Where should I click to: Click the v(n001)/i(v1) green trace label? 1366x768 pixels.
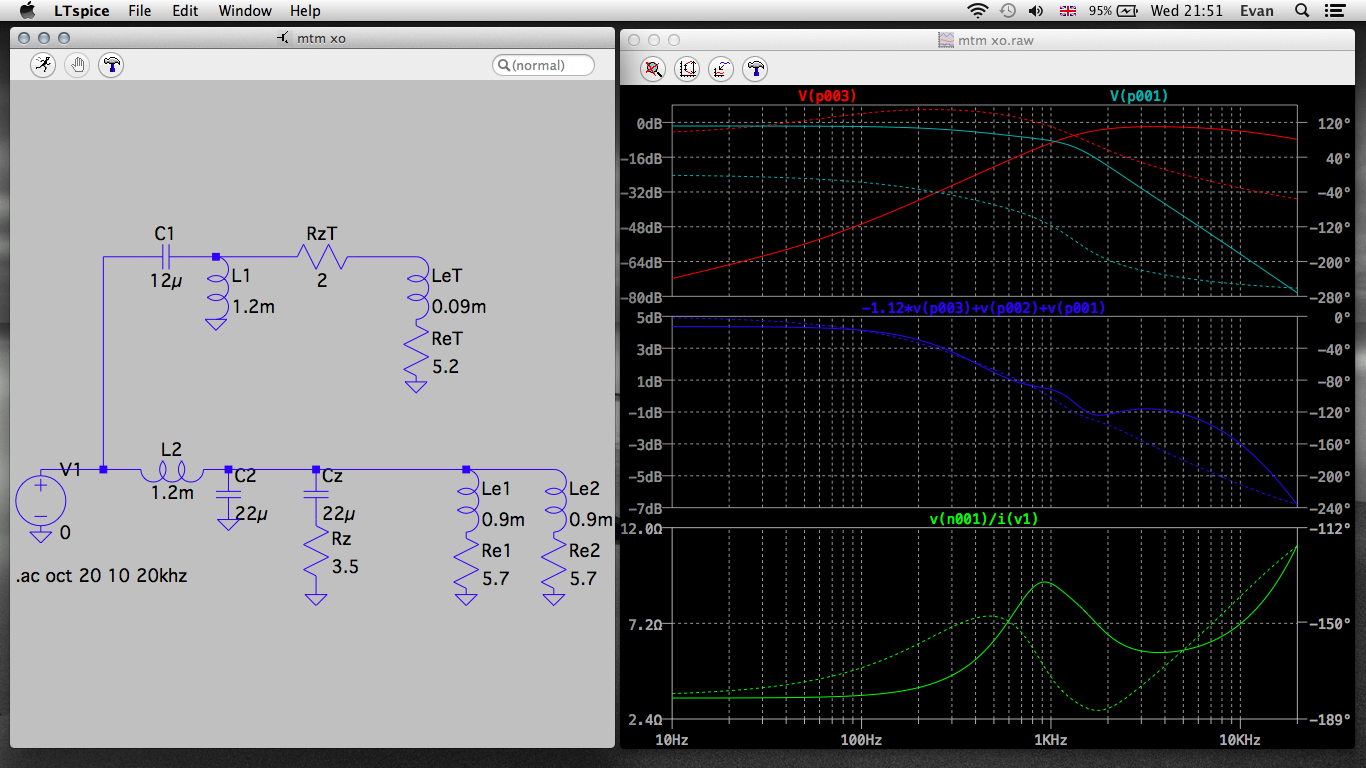[983, 518]
